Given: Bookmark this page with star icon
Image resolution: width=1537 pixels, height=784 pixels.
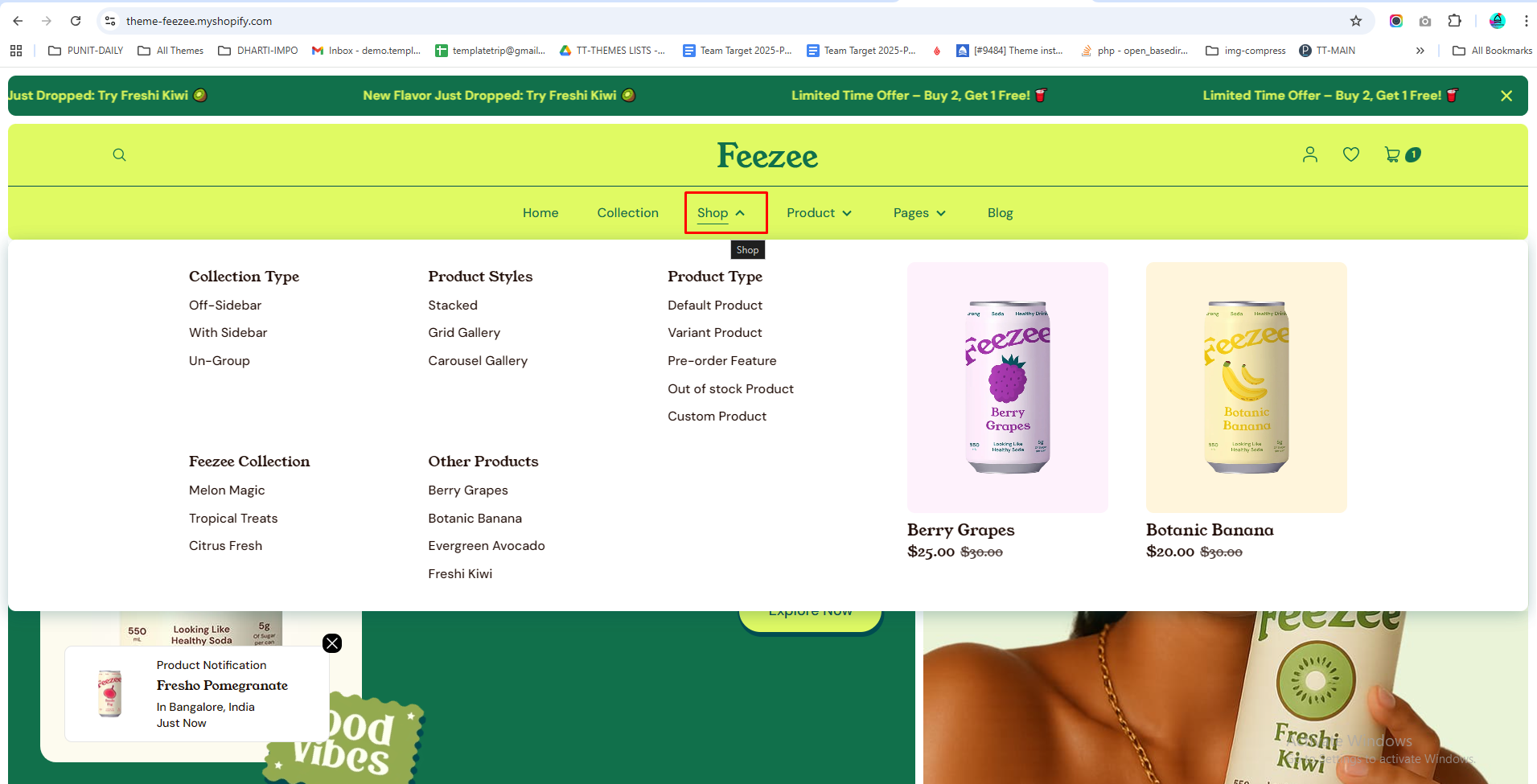Looking at the screenshot, I should pos(1356,21).
